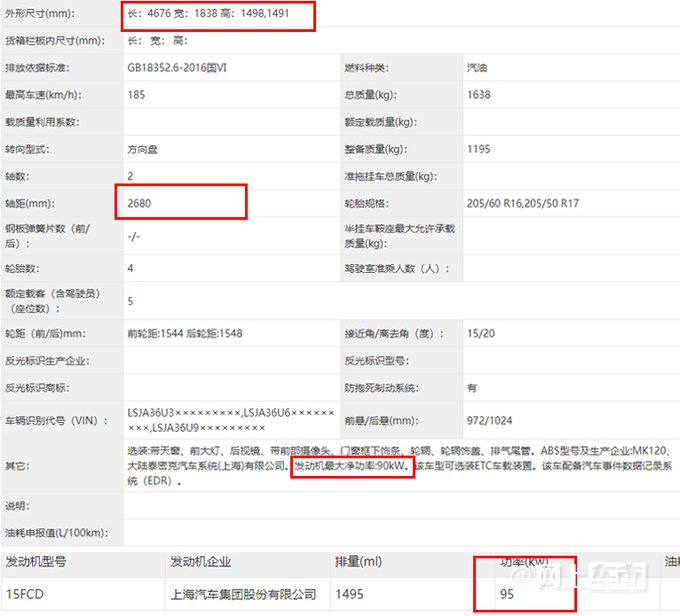Screen dimensions: 680x616
Task: Click ABS value 有
Action: tap(472, 388)
